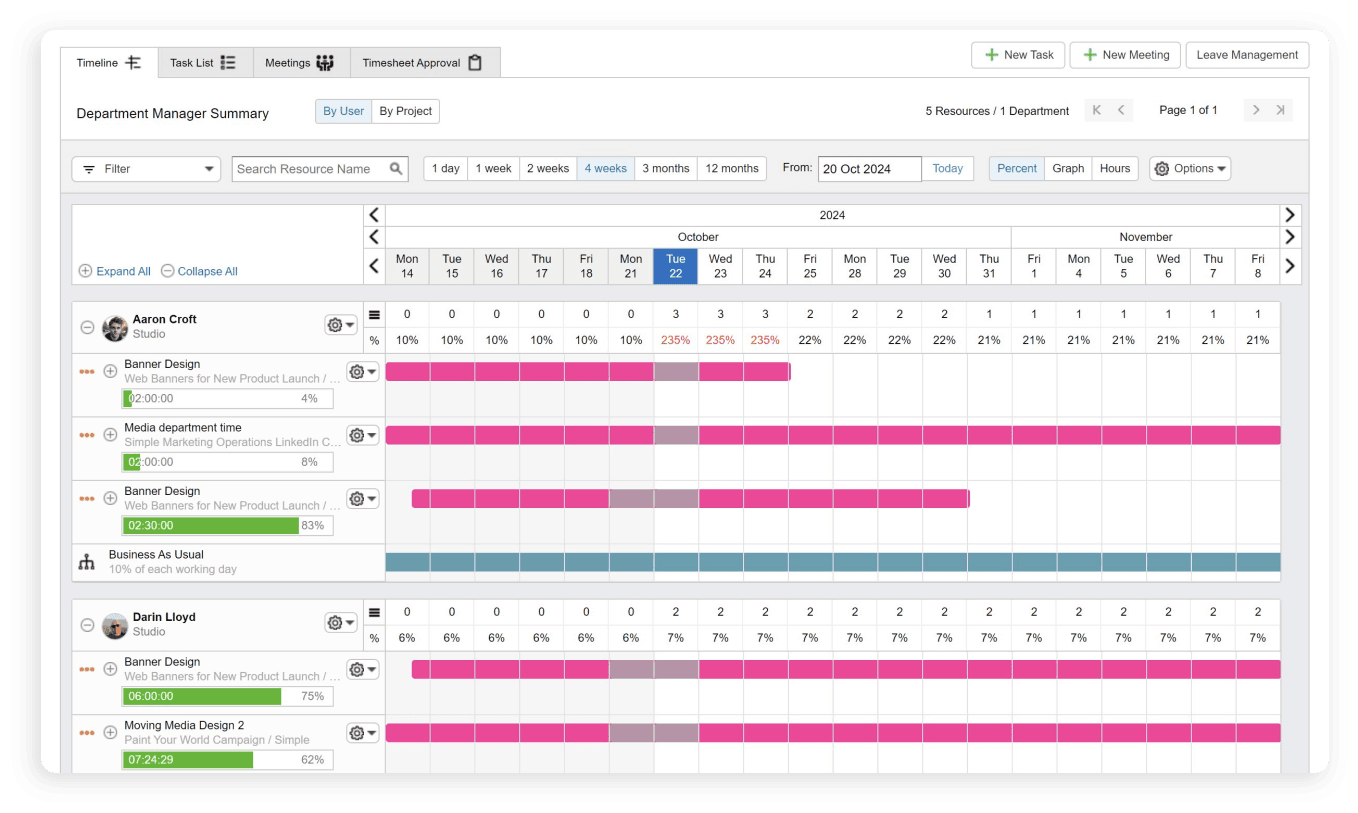Open the Meetings tab
The height and width of the screenshot is (813, 1358).
[x=299, y=62]
